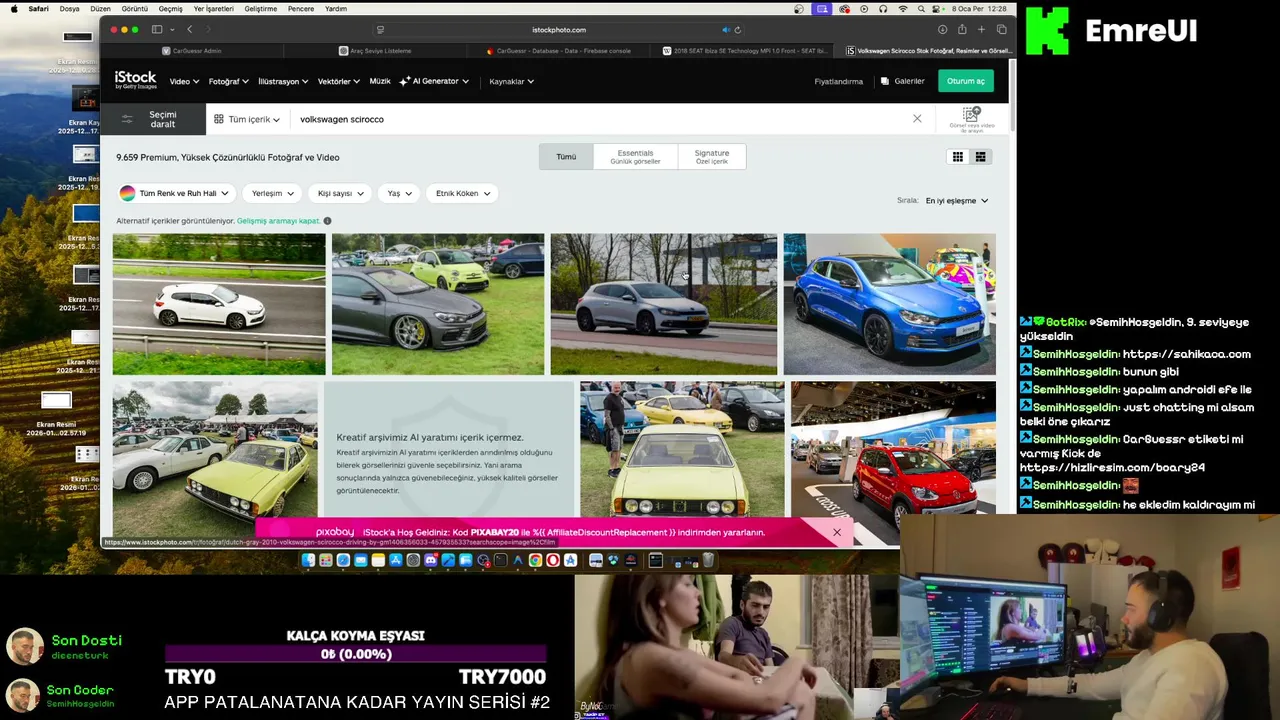The height and width of the screenshot is (720, 1280).
Task: Expand the İllüstrasyon menu dropdown
Action: (283, 81)
